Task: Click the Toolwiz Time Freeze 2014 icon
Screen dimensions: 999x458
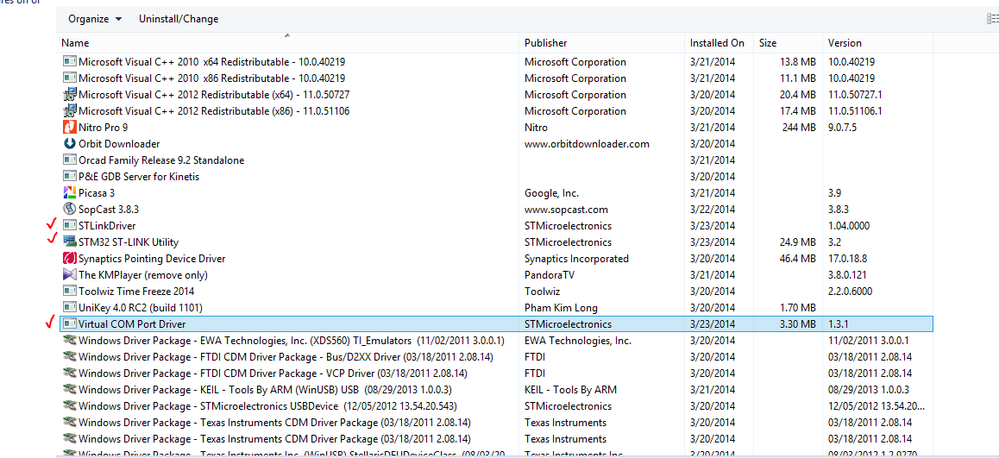Action: pyautogui.click(x=69, y=291)
